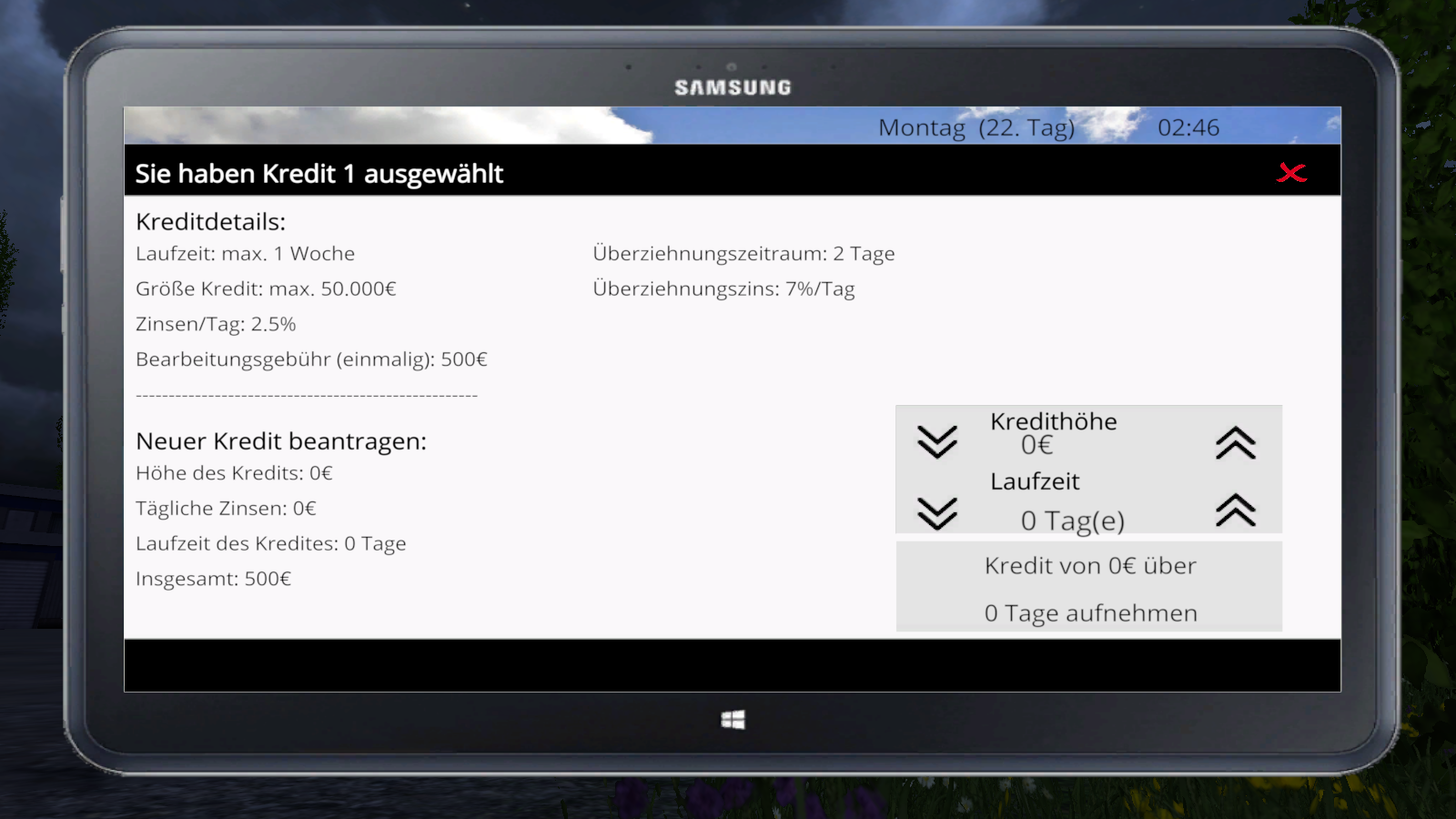Select the 'Kreditdetails:' heading
This screenshot has height=819, width=1456.
point(211,222)
